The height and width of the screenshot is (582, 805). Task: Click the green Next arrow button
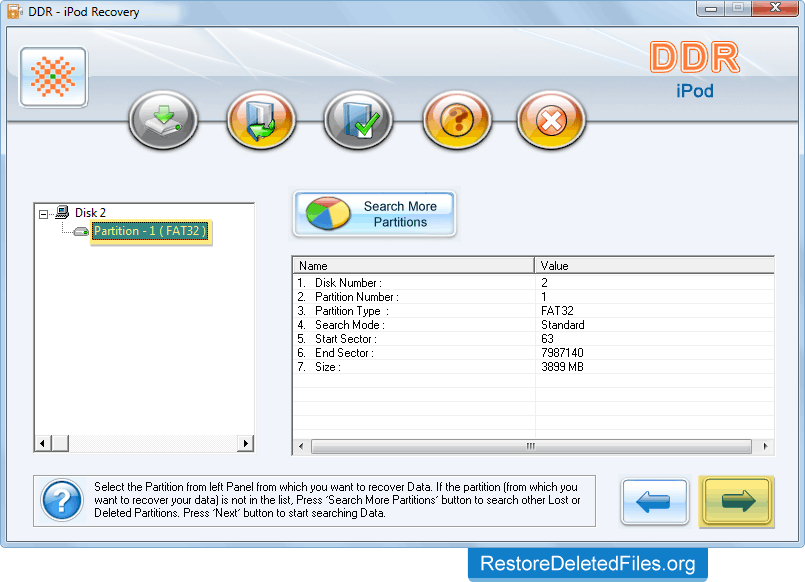[x=737, y=502]
